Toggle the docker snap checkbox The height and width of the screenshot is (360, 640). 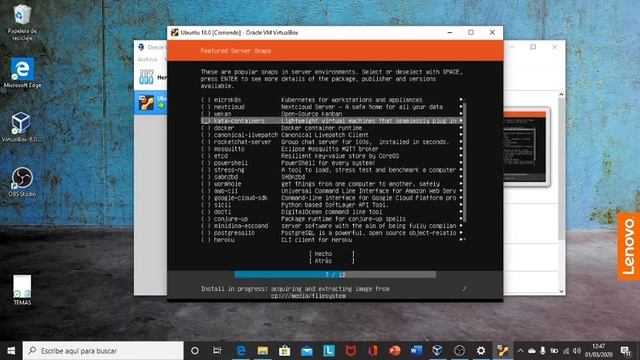pyautogui.click(x=206, y=128)
